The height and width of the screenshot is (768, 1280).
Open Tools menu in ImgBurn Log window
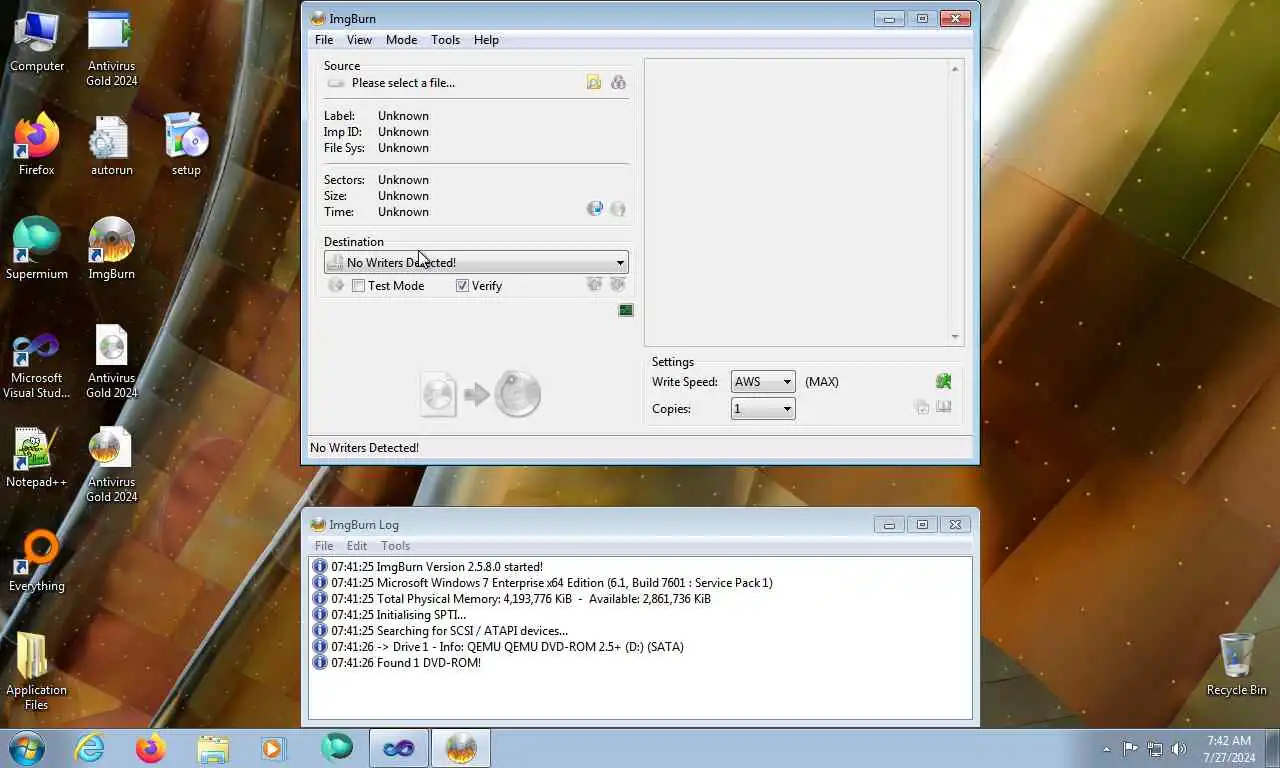395,546
